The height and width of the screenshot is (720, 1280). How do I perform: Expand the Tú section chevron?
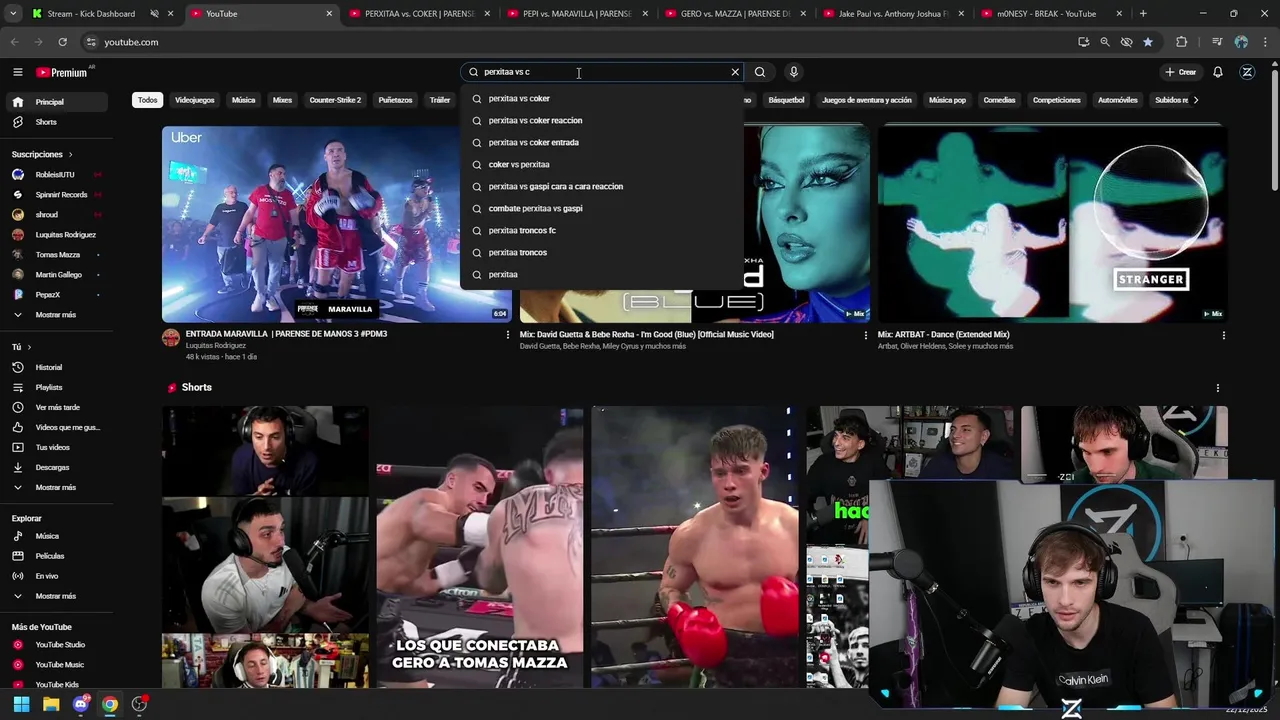pos(29,347)
